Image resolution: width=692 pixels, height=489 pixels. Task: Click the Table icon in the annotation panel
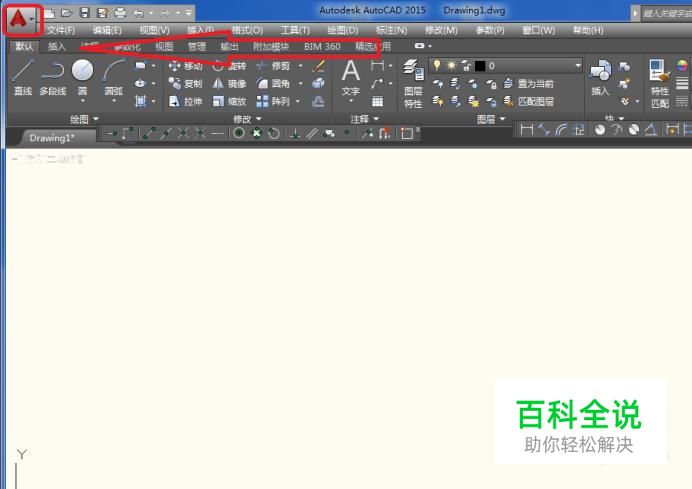[377, 102]
